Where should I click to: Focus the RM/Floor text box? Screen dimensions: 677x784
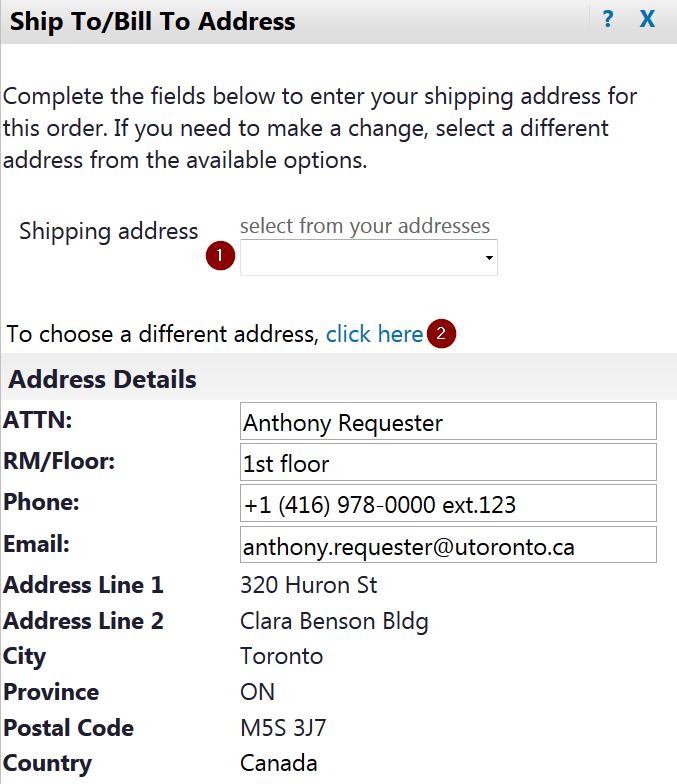coord(448,463)
